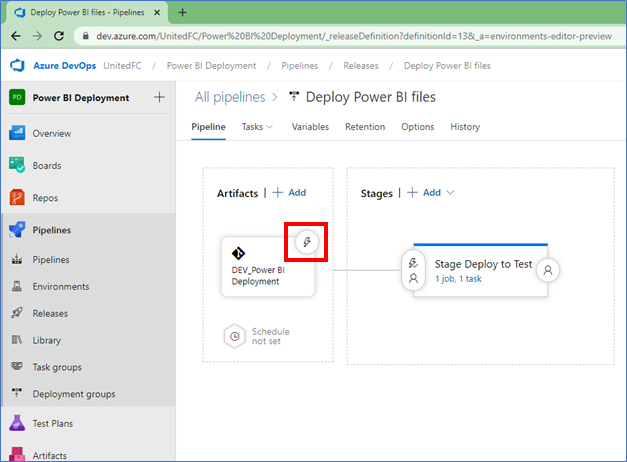Click the Deployment groups icon
This screenshot has height=462, width=627.
pos(17,392)
